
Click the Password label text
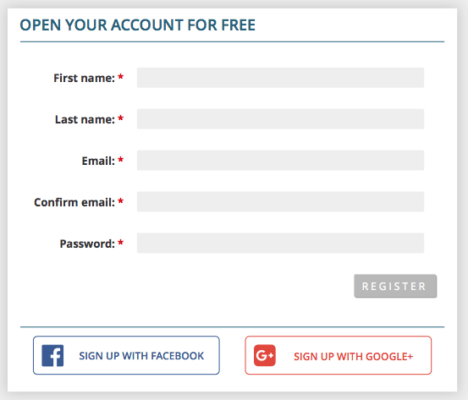[x=87, y=244]
